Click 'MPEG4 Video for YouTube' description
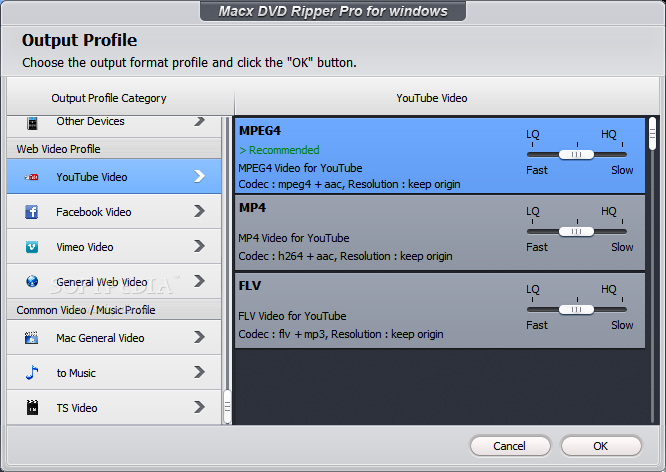 click(300, 168)
